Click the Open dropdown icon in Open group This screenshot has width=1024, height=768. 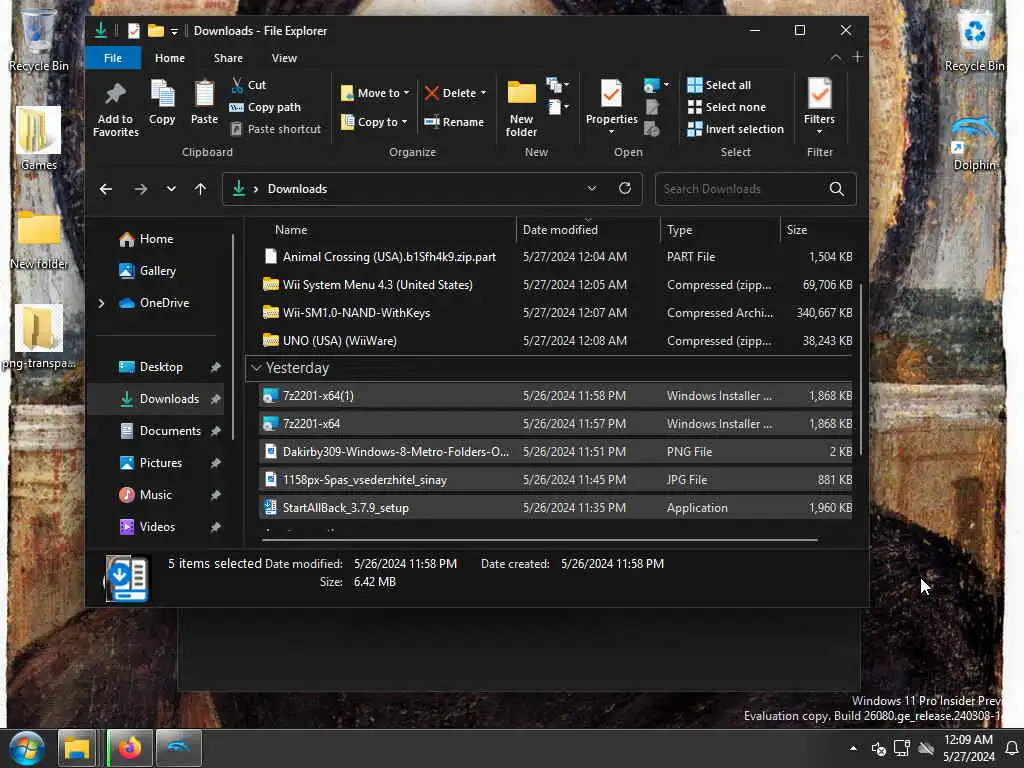[656, 85]
